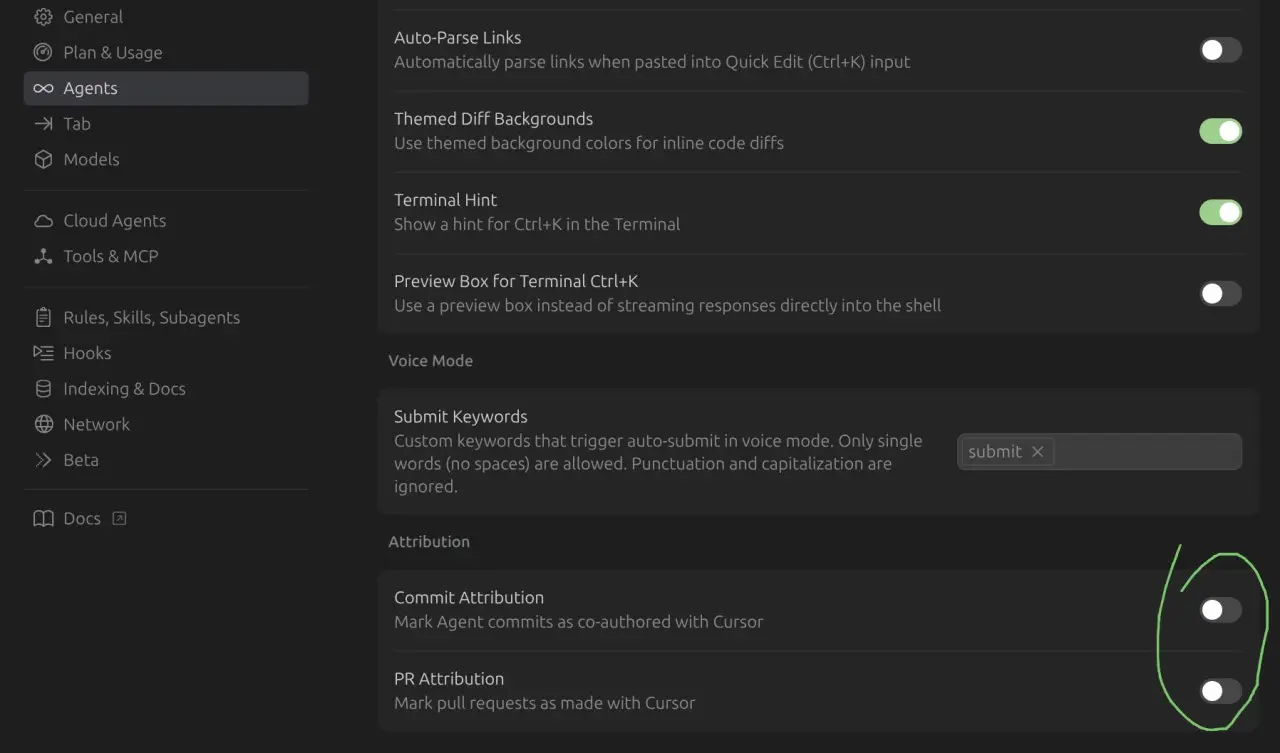1280x753 pixels.
Task: Disable Themed Diff Backgrounds toggle
Action: [1220, 131]
